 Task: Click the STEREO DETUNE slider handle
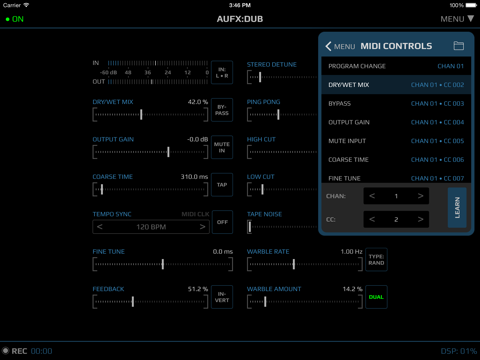(x=260, y=77)
